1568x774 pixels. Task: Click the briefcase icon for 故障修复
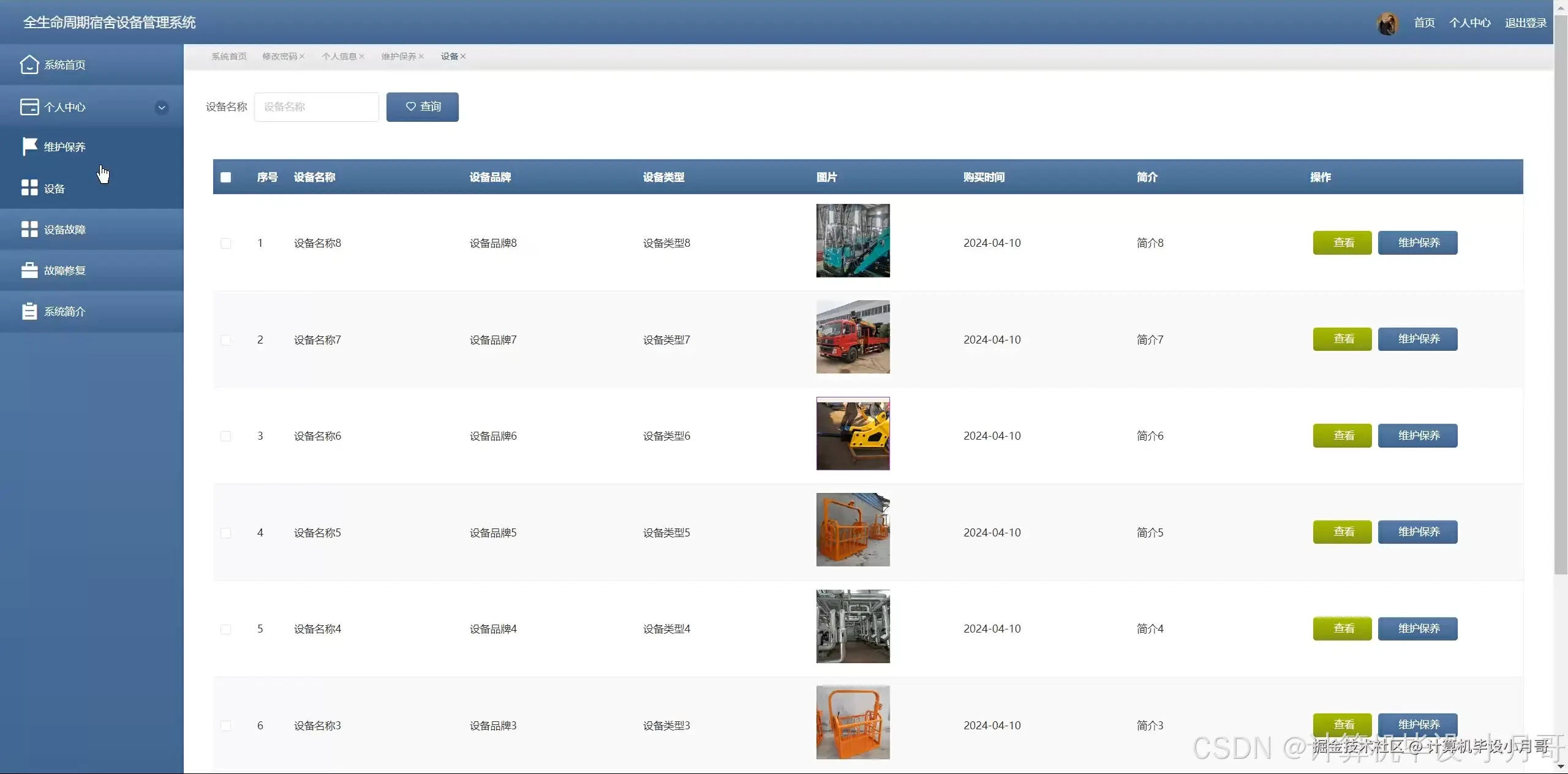click(29, 270)
